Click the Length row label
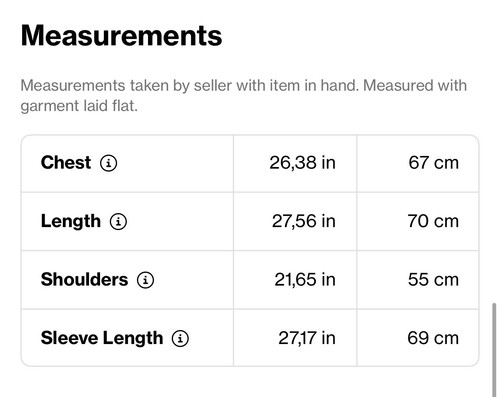500x397 pixels. 71,221
